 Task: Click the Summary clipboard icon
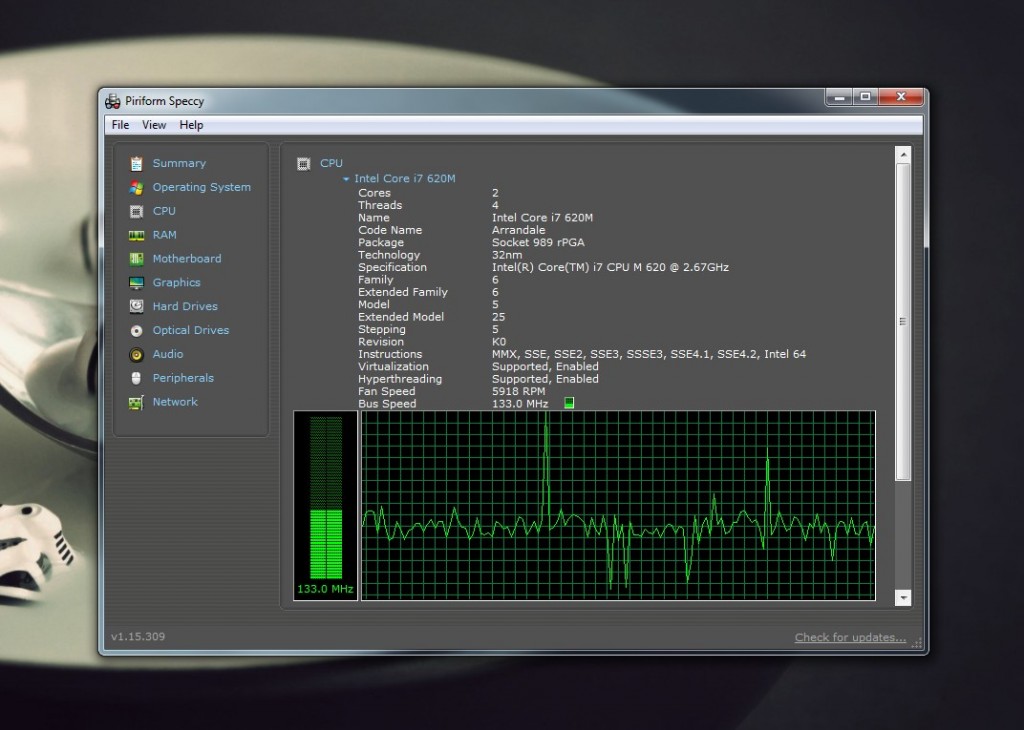coord(136,163)
